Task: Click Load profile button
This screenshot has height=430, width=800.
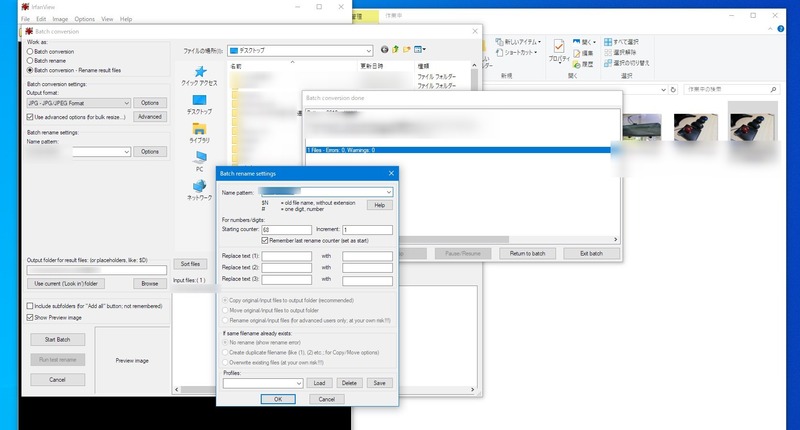Action: pos(319,383)
